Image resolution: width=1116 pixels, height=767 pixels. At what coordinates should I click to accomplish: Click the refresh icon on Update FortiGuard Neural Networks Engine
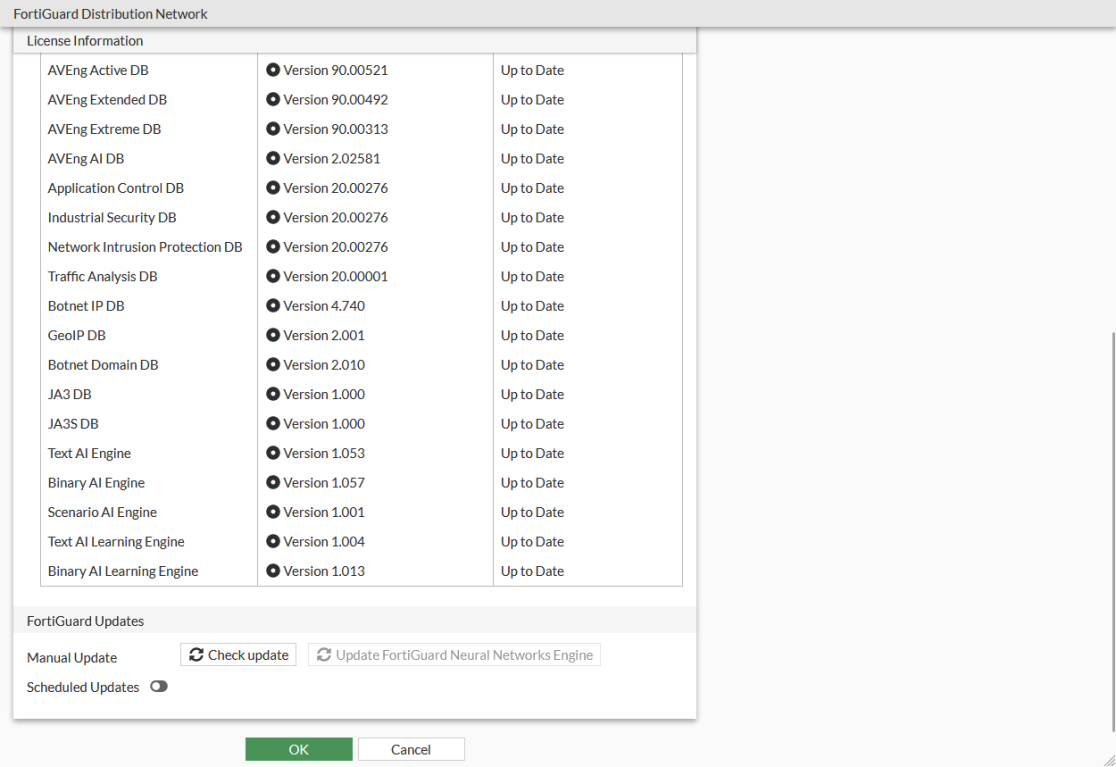[x=323, y=654]
